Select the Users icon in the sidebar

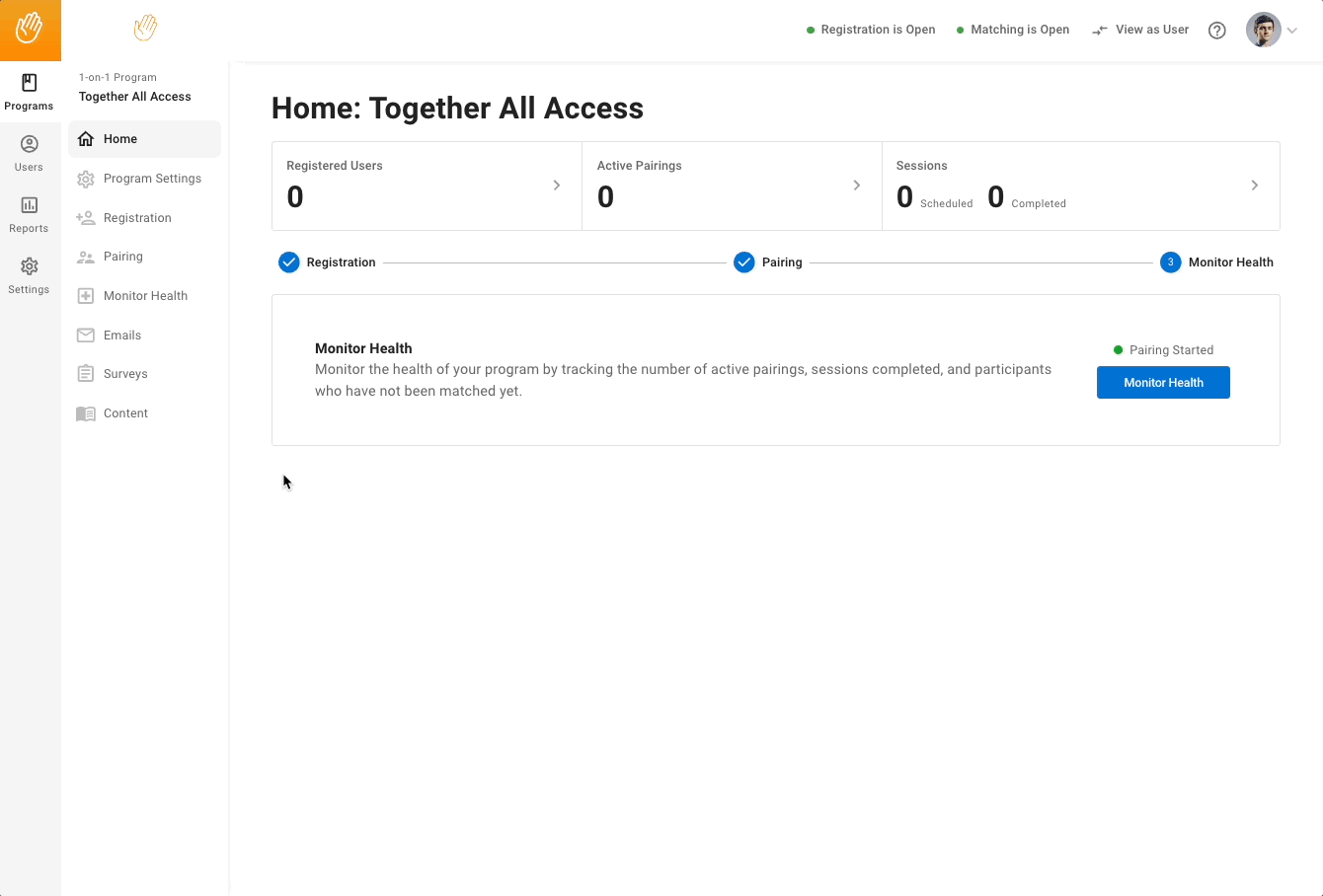coord(29,152)
